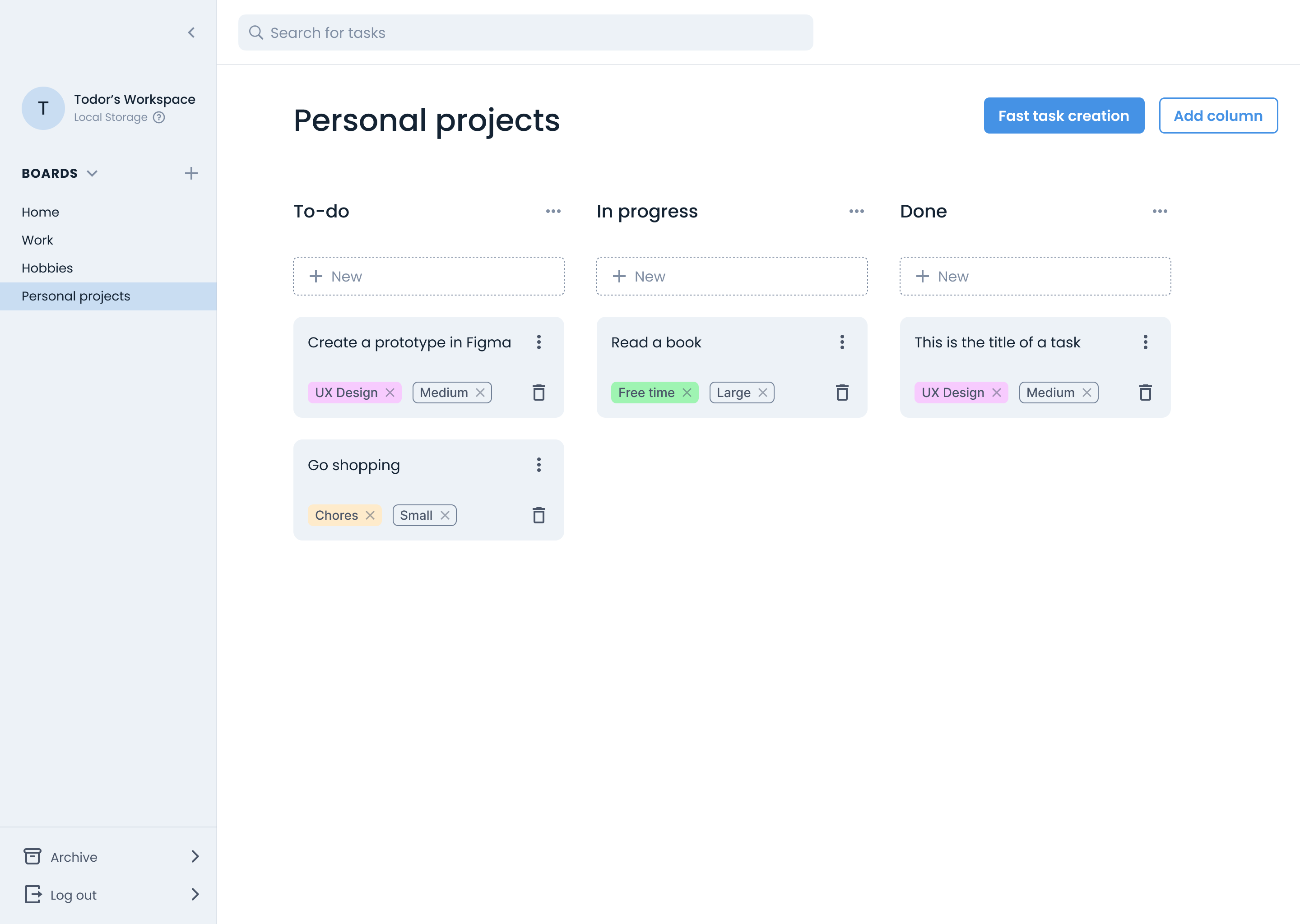Click the Personal projects page title

(427, 120)
